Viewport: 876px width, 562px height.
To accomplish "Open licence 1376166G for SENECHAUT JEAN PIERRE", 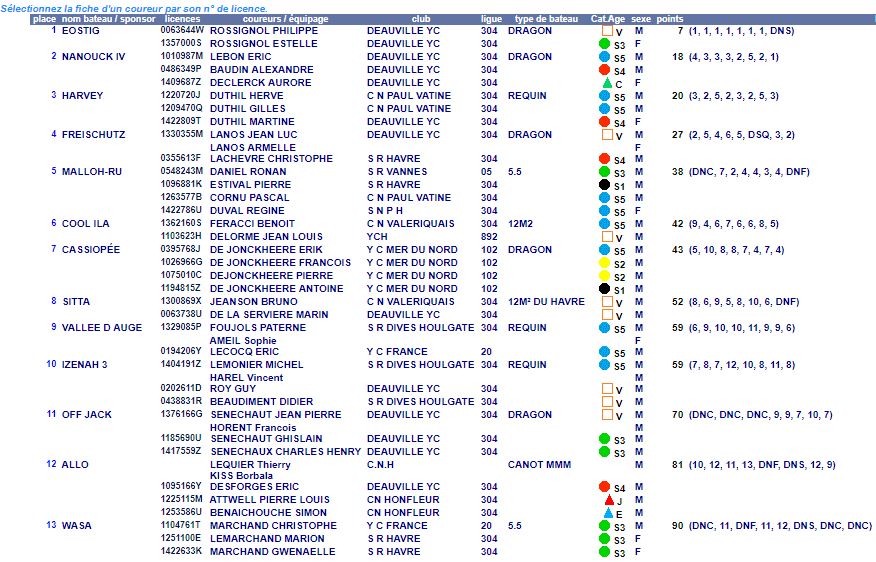I will tap(181, 414).
